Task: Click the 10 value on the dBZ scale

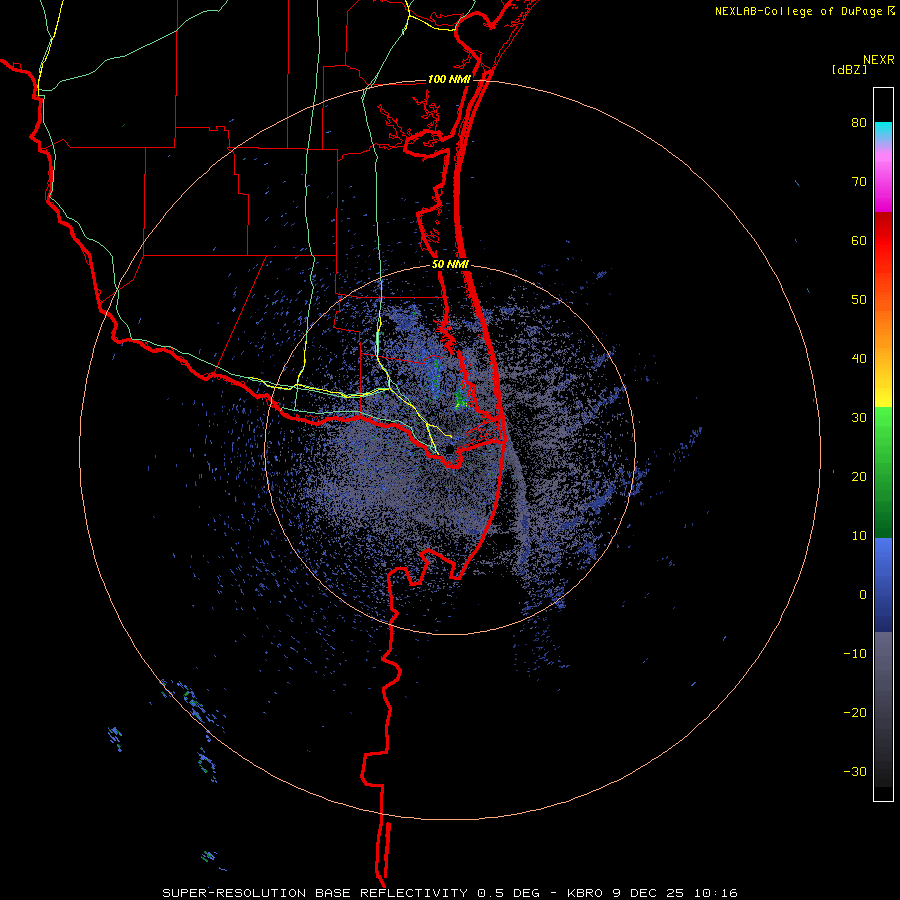Action: 859,536
